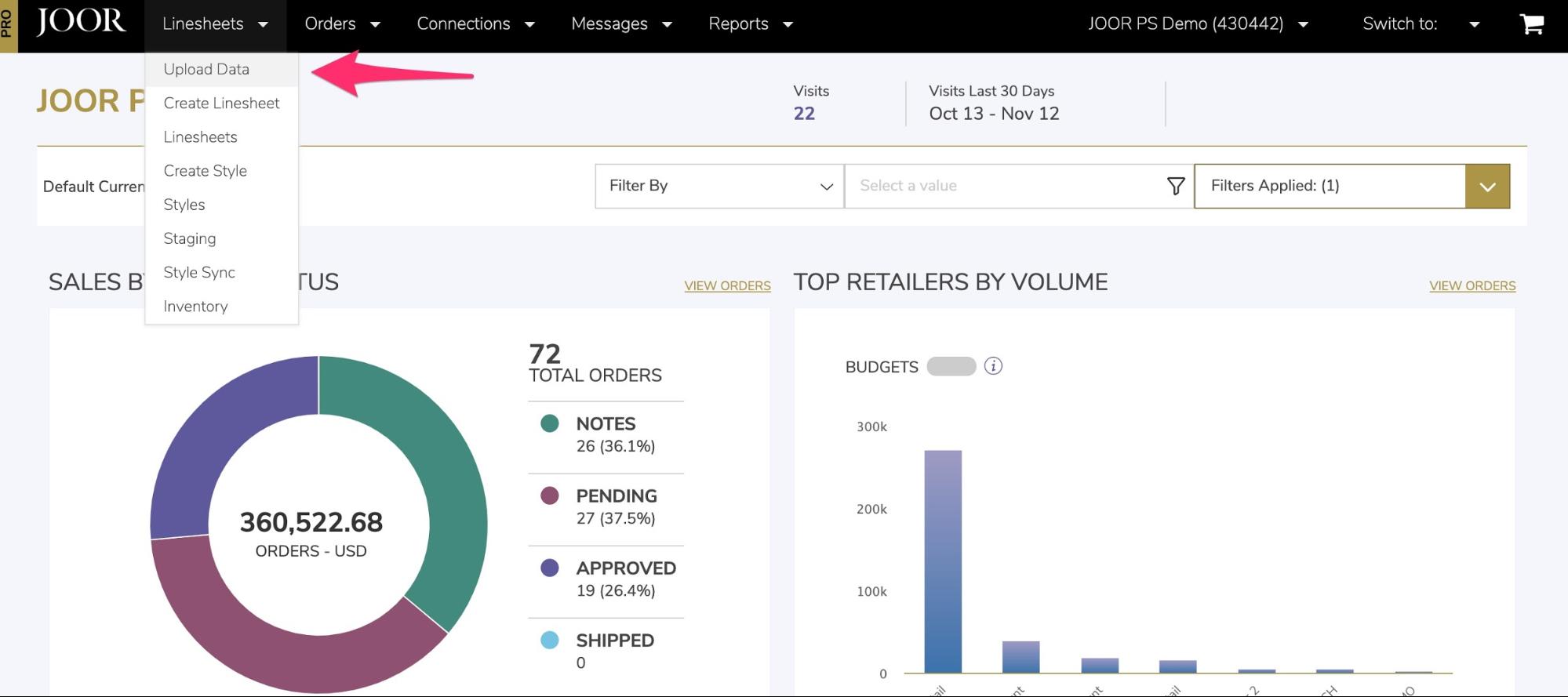Open the Filter By dropdown
This screenshot has height=697, width=1568.
(719, 186)
